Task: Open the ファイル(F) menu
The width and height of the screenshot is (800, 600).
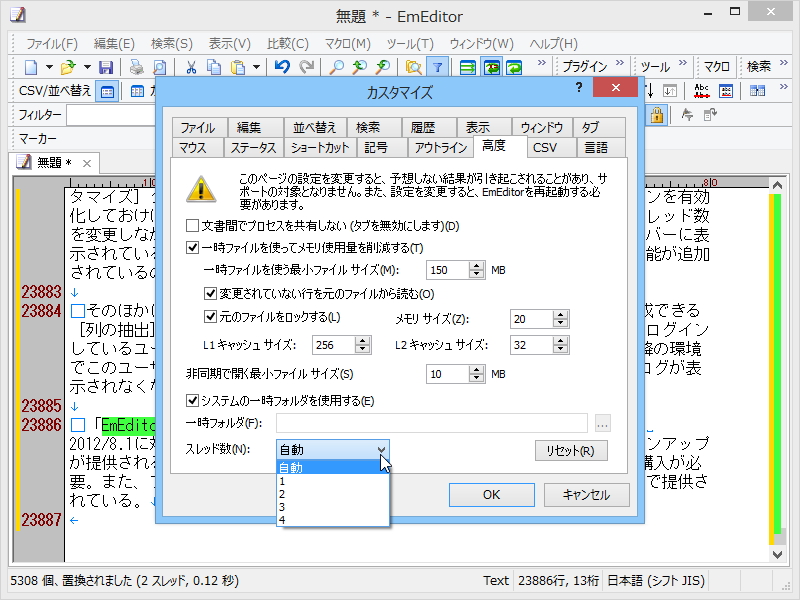Action: click(52, 44)
